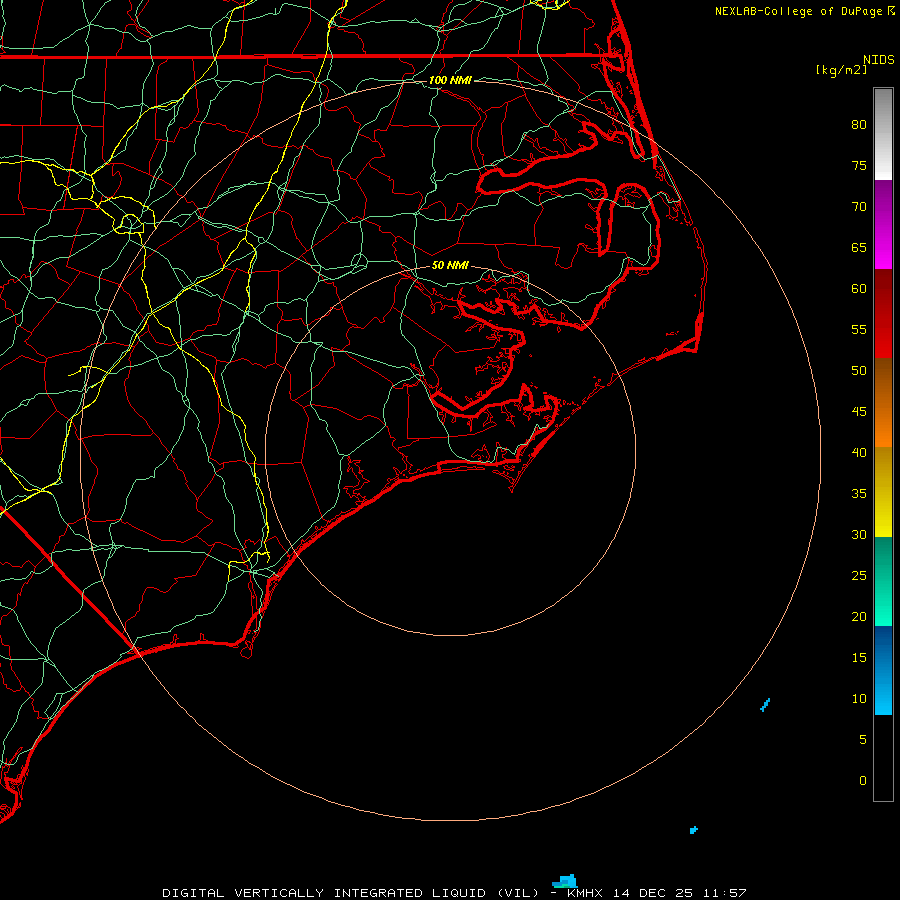900x900 pixels.
Task: Click the KMHX station identifier in the caption
Action: [x=585, y=893]
